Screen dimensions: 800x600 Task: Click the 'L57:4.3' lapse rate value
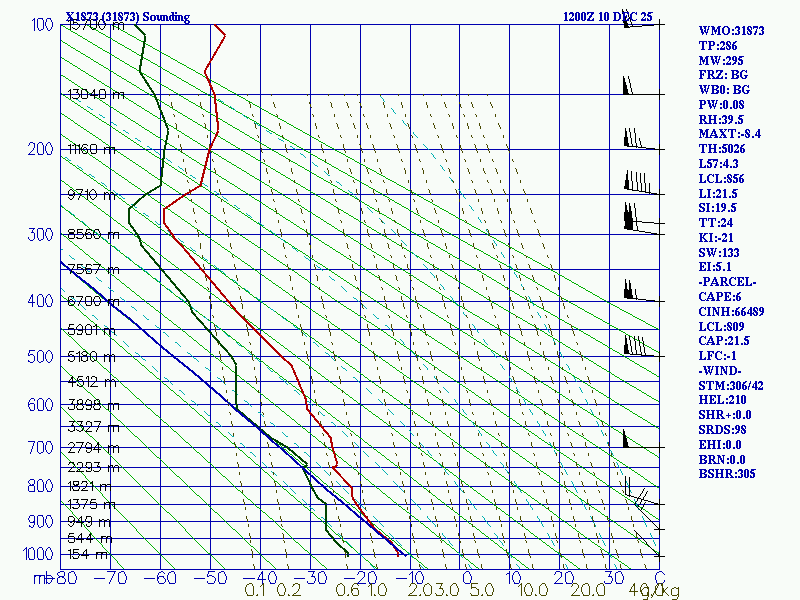[x=718, y=164]
